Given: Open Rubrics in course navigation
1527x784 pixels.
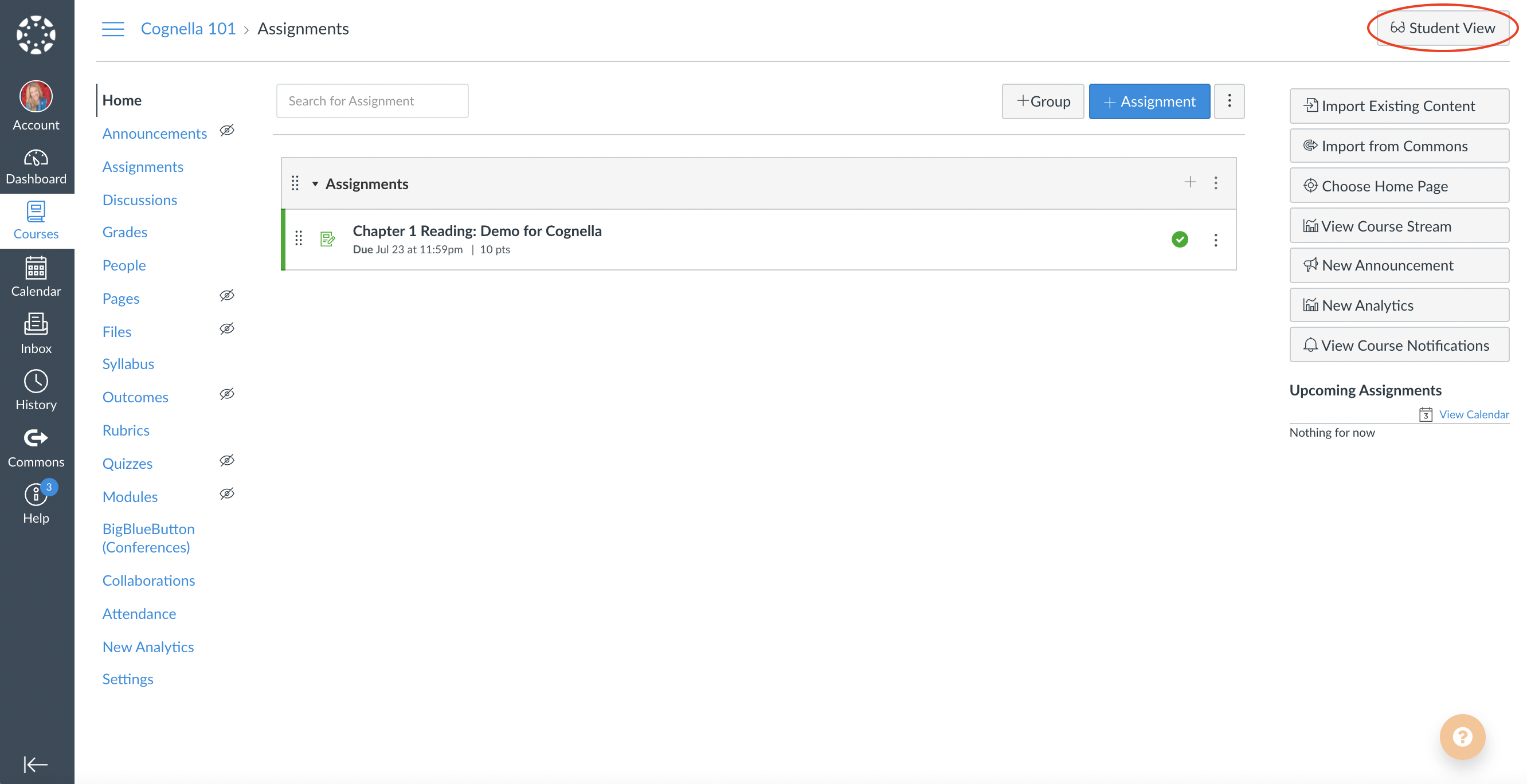Looking at the screenshot, I should tap(126, 430).
